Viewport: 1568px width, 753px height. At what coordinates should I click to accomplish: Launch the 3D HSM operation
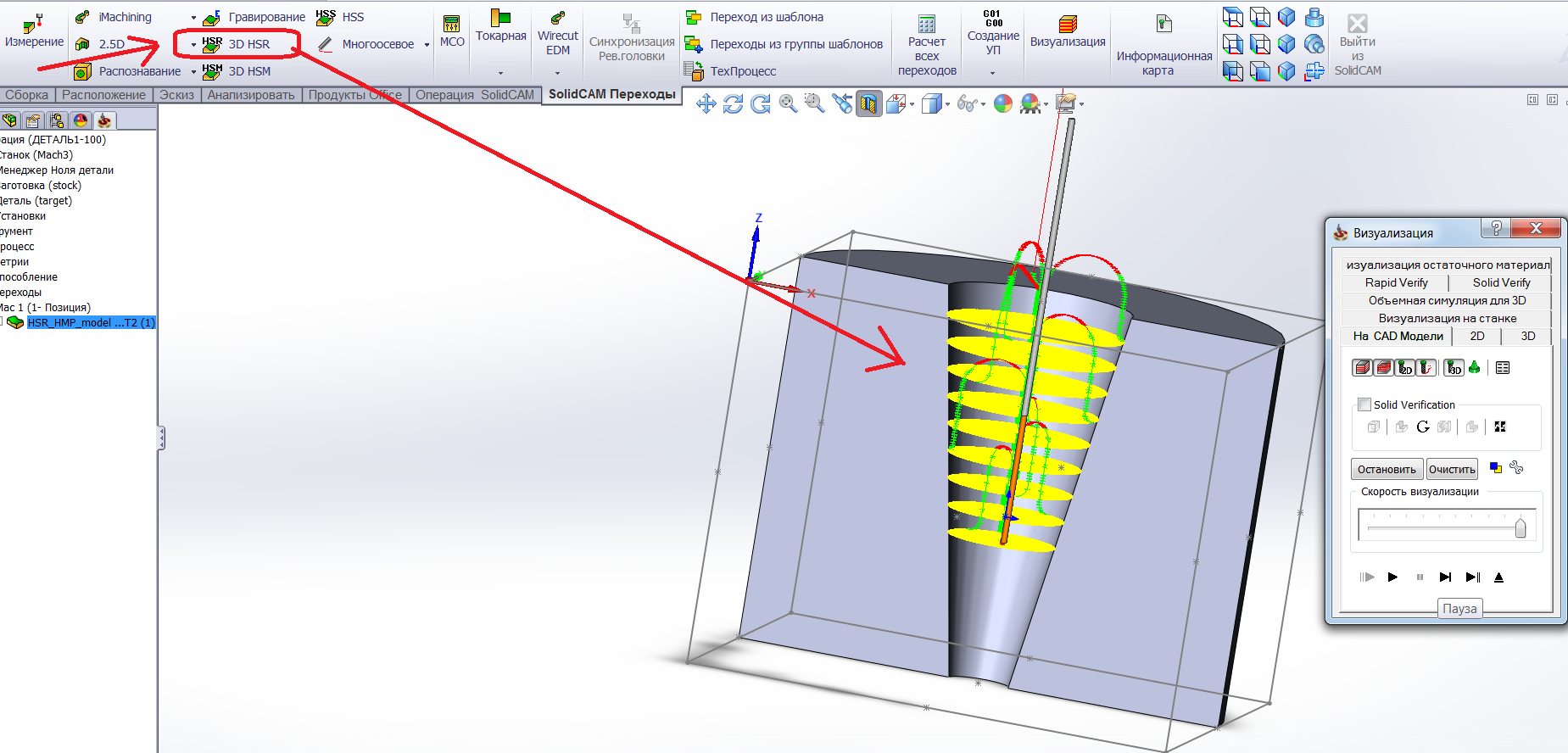click(x=237, y=71)
